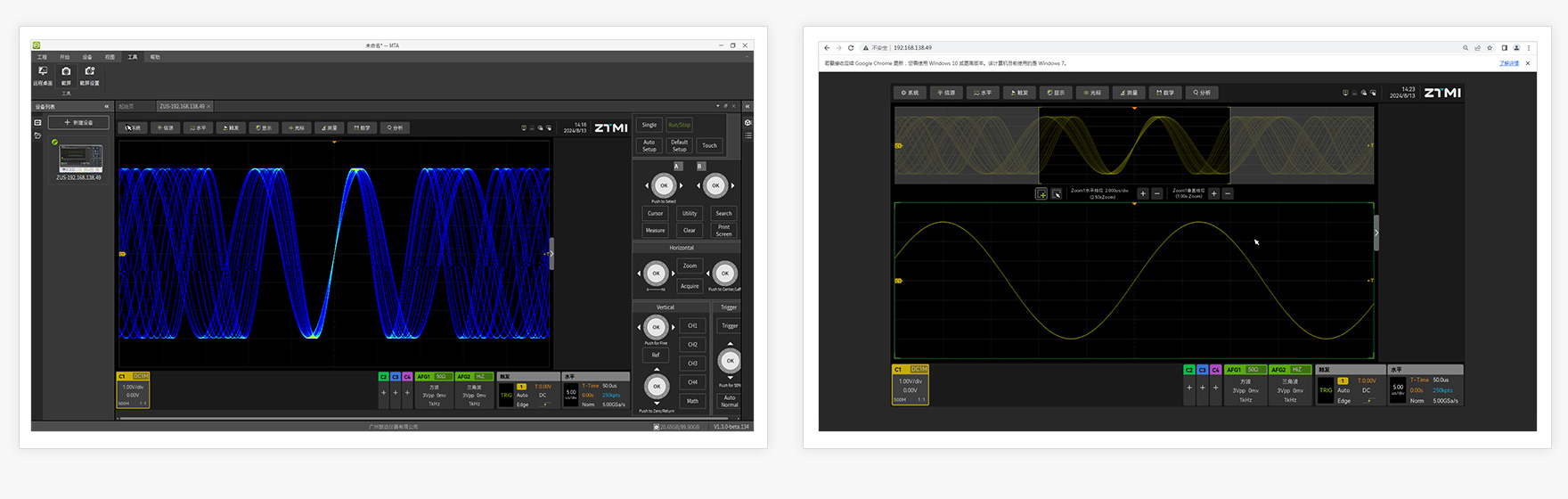1568x499 pixels.
Task: Click the 新建设备 new device button
Action: (x=78, y=123)
